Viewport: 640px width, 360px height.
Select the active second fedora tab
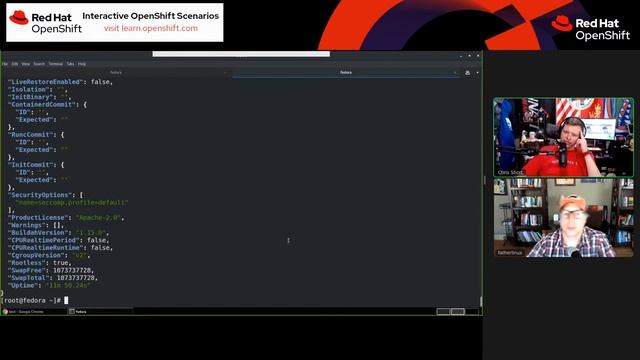pyautogui.click(x=346, y=73)
